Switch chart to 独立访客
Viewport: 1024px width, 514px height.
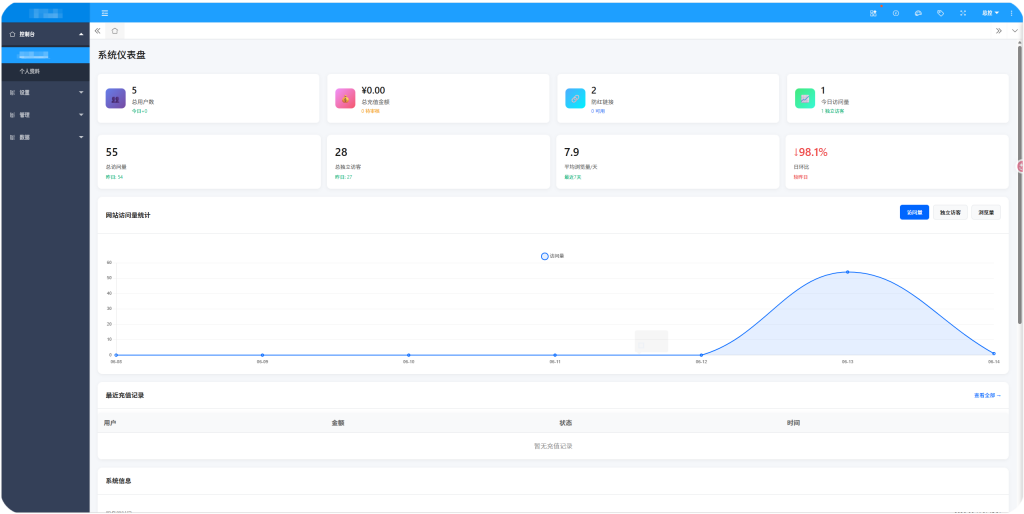(950, 212)
